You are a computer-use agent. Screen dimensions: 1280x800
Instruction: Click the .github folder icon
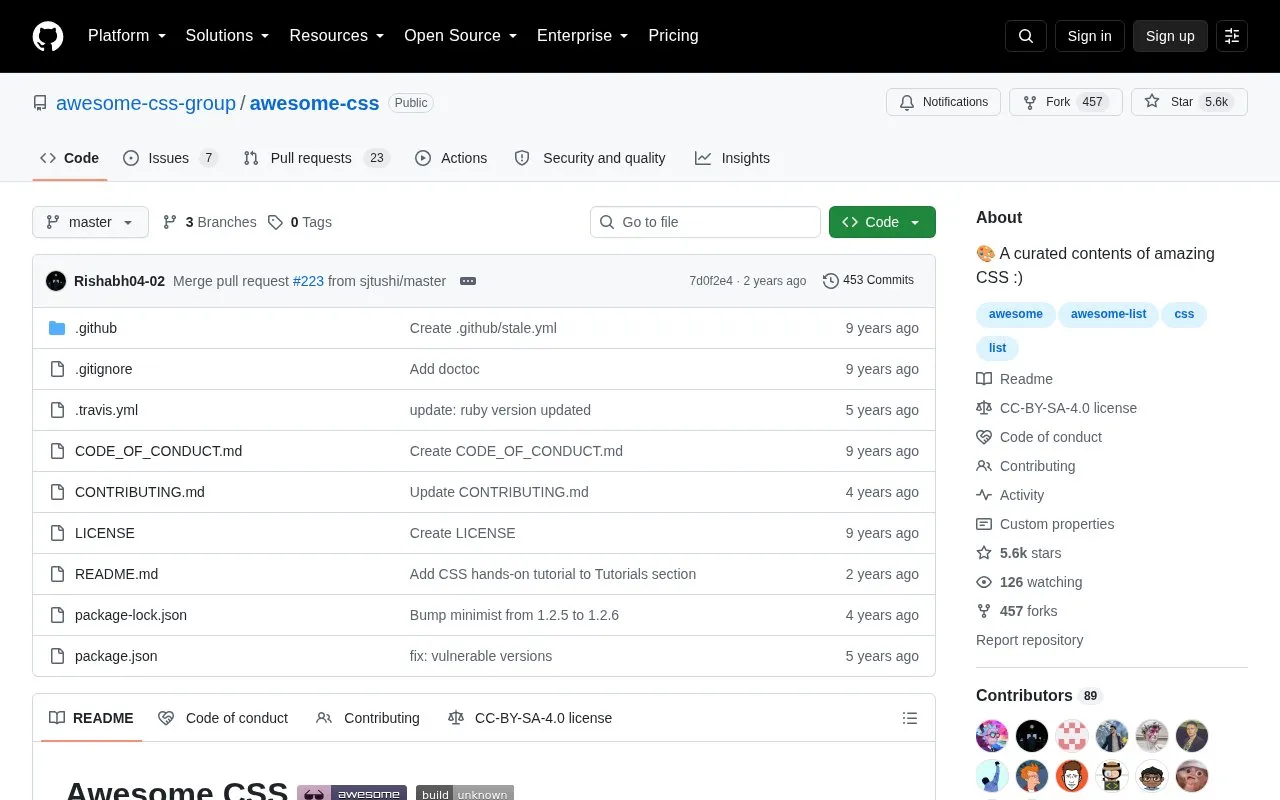pyautogui.click(x=57, y=328)
